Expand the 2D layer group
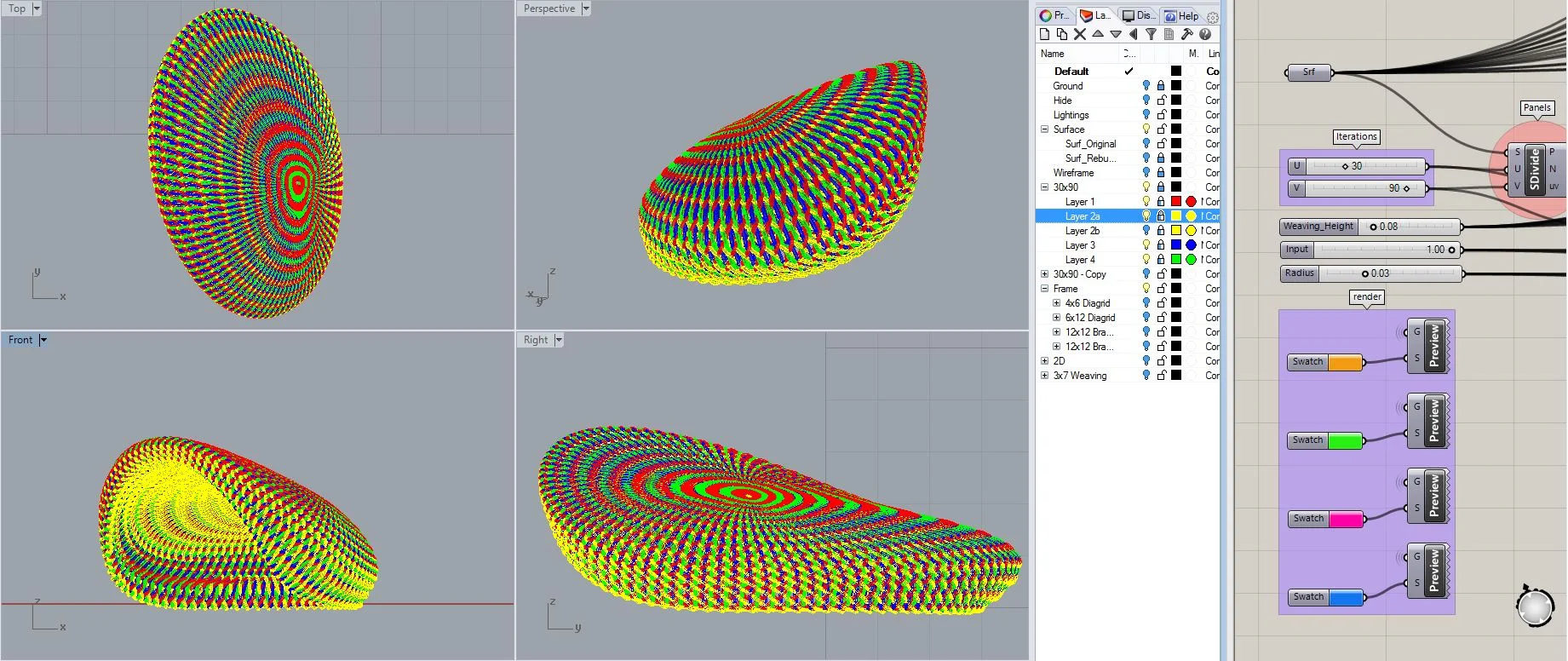The width and height of the screenshot is (1568, 661). click(x=1045, y=361)
